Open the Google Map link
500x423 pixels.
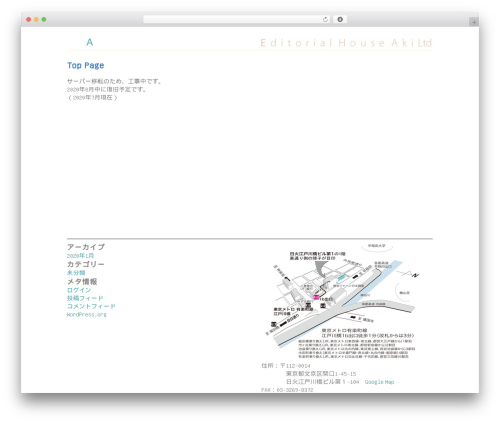(x=379, y=382)
